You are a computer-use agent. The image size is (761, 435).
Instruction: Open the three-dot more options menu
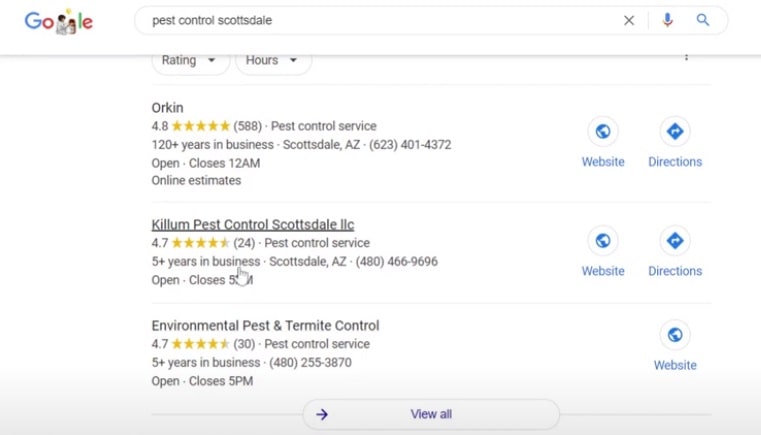[686, 57]
